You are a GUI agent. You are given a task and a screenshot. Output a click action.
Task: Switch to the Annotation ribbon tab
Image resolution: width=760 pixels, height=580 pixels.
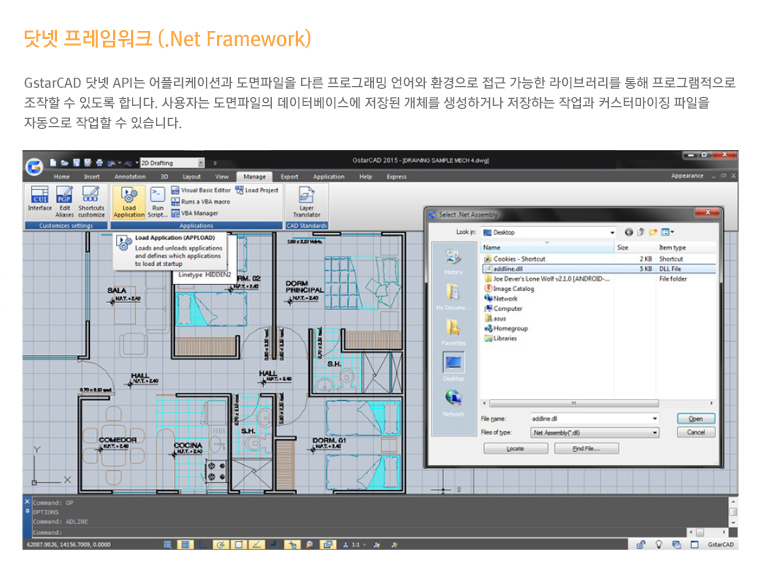(130, 176)
